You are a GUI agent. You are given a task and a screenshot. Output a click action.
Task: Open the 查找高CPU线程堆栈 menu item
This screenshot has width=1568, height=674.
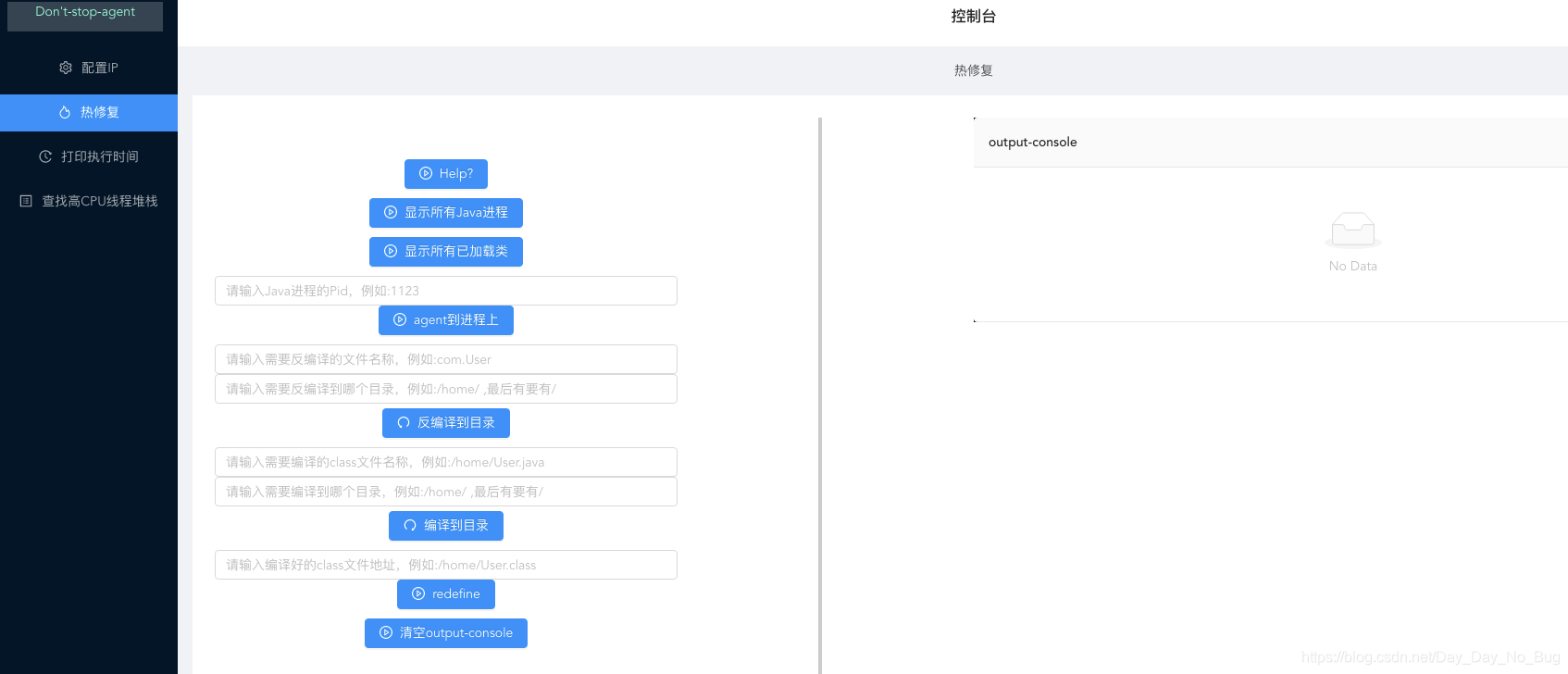[89, 201]
